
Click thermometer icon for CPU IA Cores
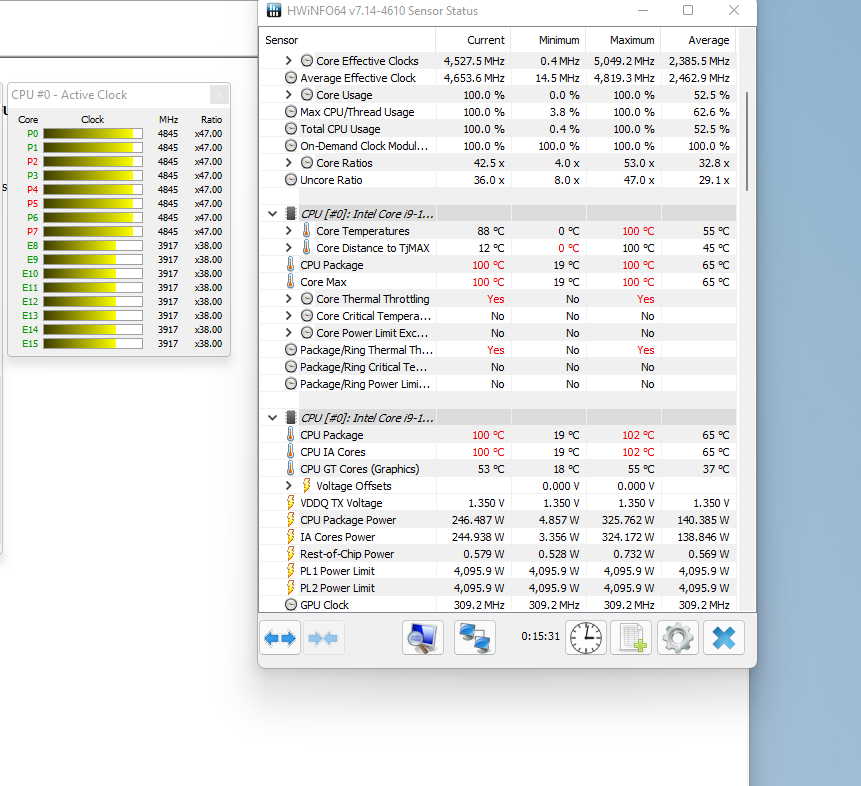click(290, 451)
